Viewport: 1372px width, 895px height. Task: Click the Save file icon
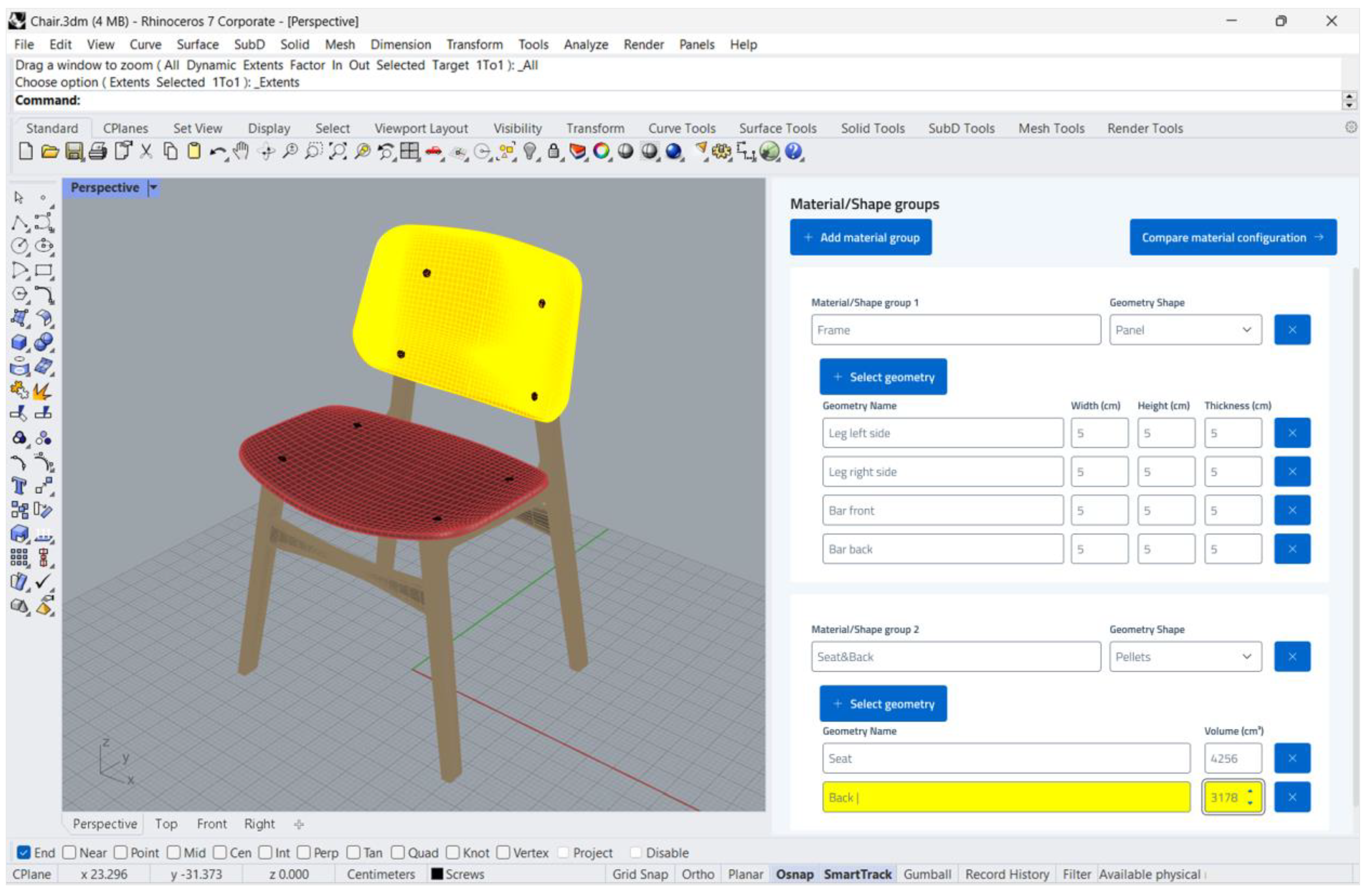click(x=74, y=152)
